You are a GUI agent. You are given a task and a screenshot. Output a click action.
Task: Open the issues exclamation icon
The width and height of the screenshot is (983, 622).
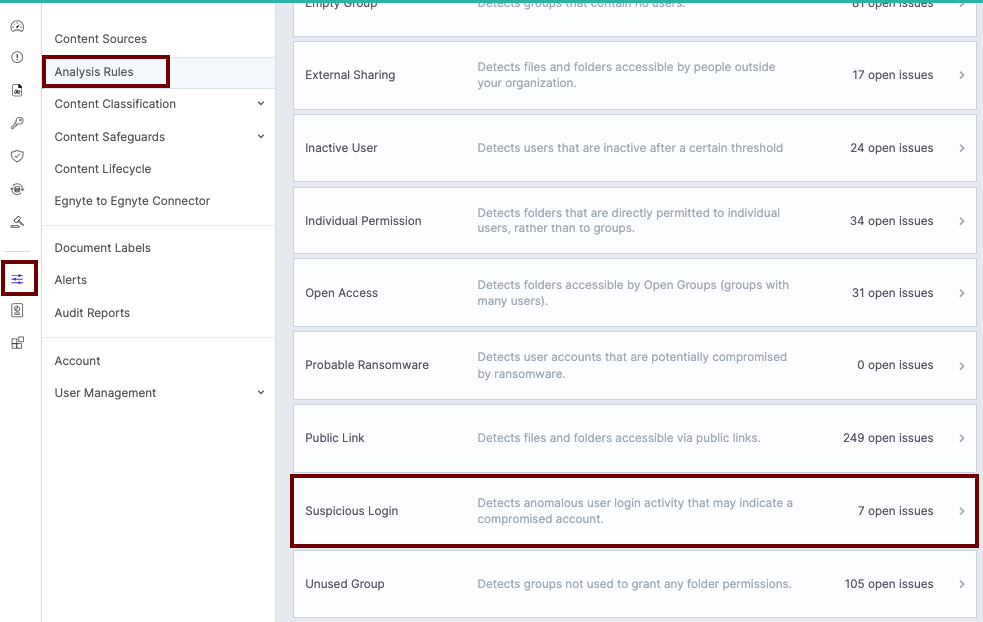(18, 57)
